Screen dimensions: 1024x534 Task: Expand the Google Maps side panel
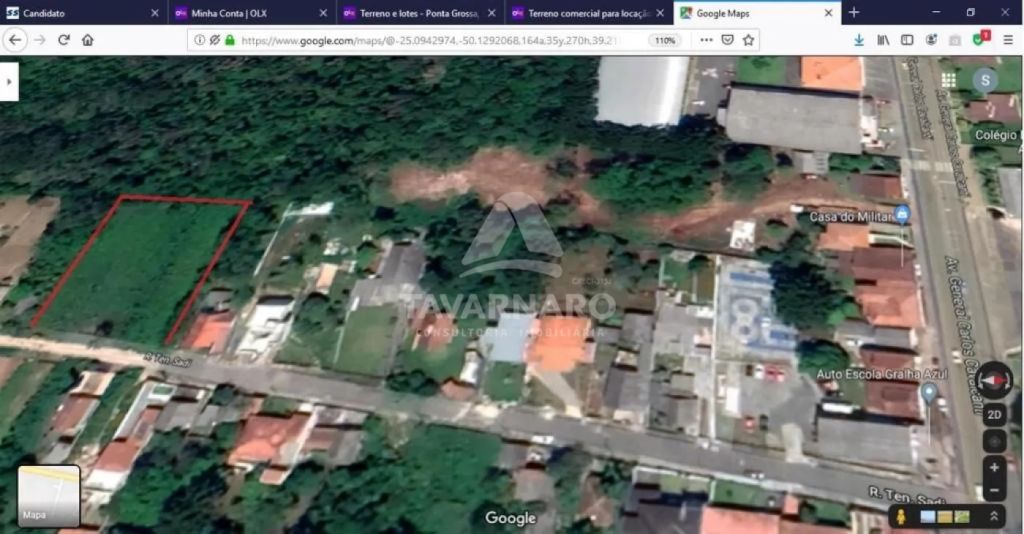pos(10,81)
